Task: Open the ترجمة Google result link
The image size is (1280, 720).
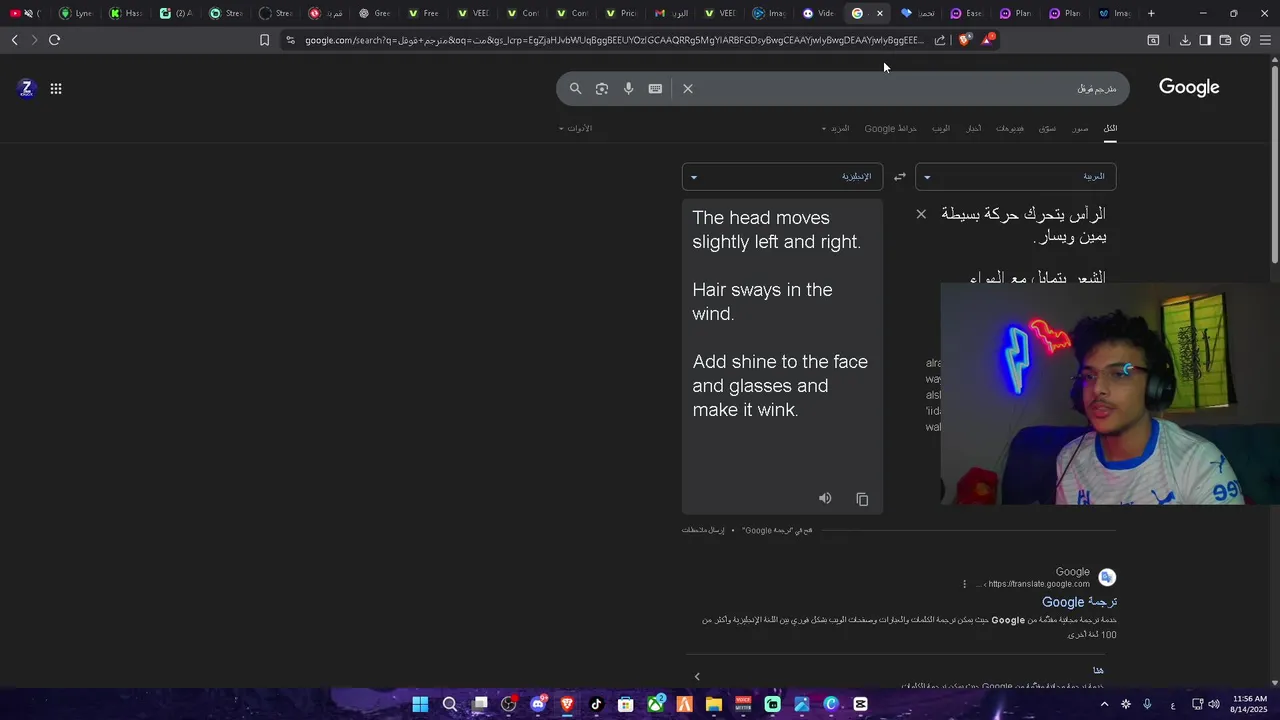Action: (x=1079, y=602)
